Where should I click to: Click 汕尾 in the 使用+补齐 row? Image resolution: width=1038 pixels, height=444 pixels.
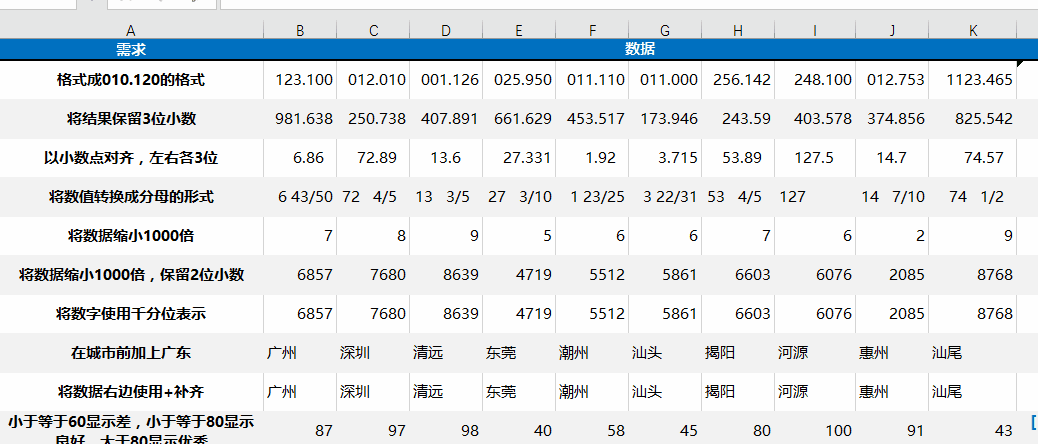[x=972, y=392]
